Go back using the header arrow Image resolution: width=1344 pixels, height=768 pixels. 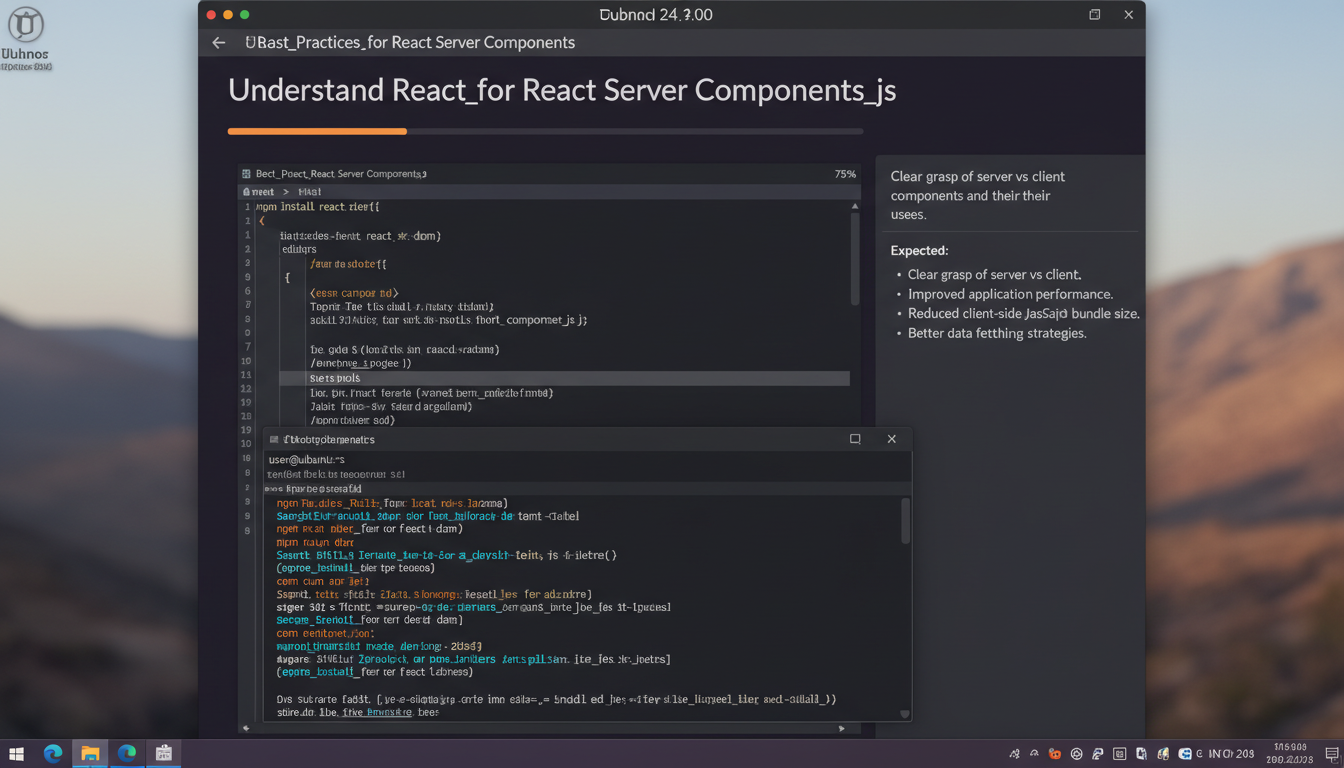219,43
